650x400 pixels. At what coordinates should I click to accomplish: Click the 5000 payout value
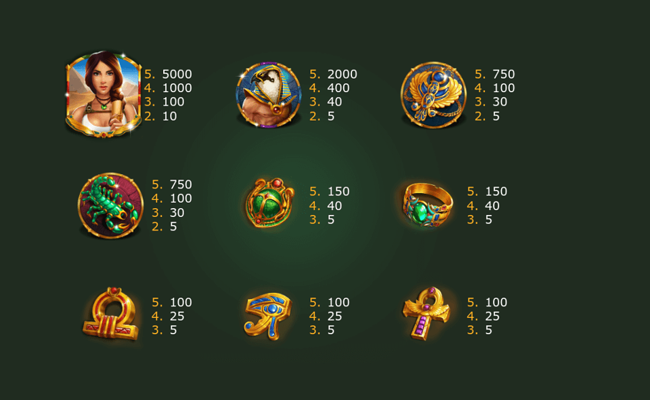coord(177,74)
